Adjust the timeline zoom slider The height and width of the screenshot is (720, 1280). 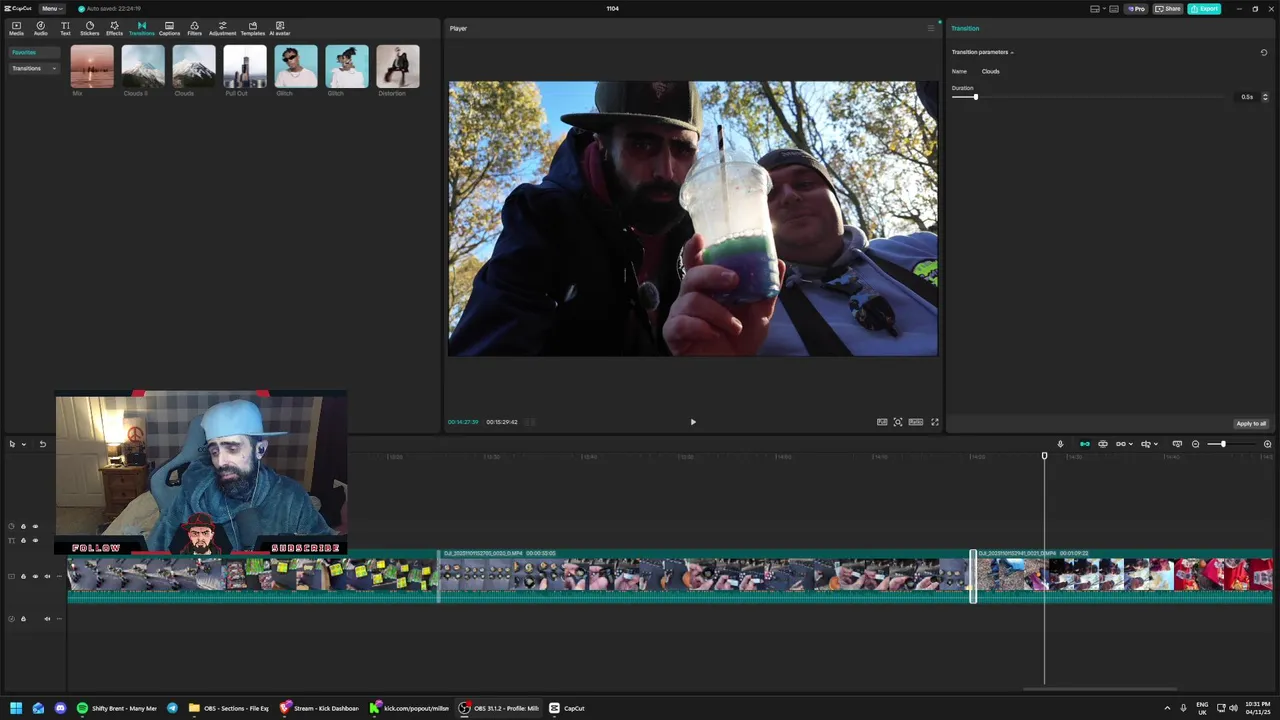(1222, 444)
